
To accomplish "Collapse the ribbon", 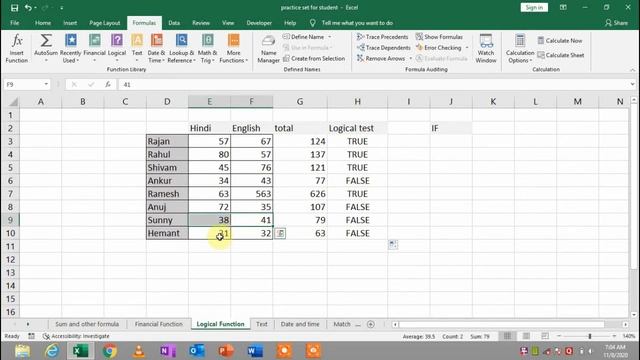I will tap(632, 70).
